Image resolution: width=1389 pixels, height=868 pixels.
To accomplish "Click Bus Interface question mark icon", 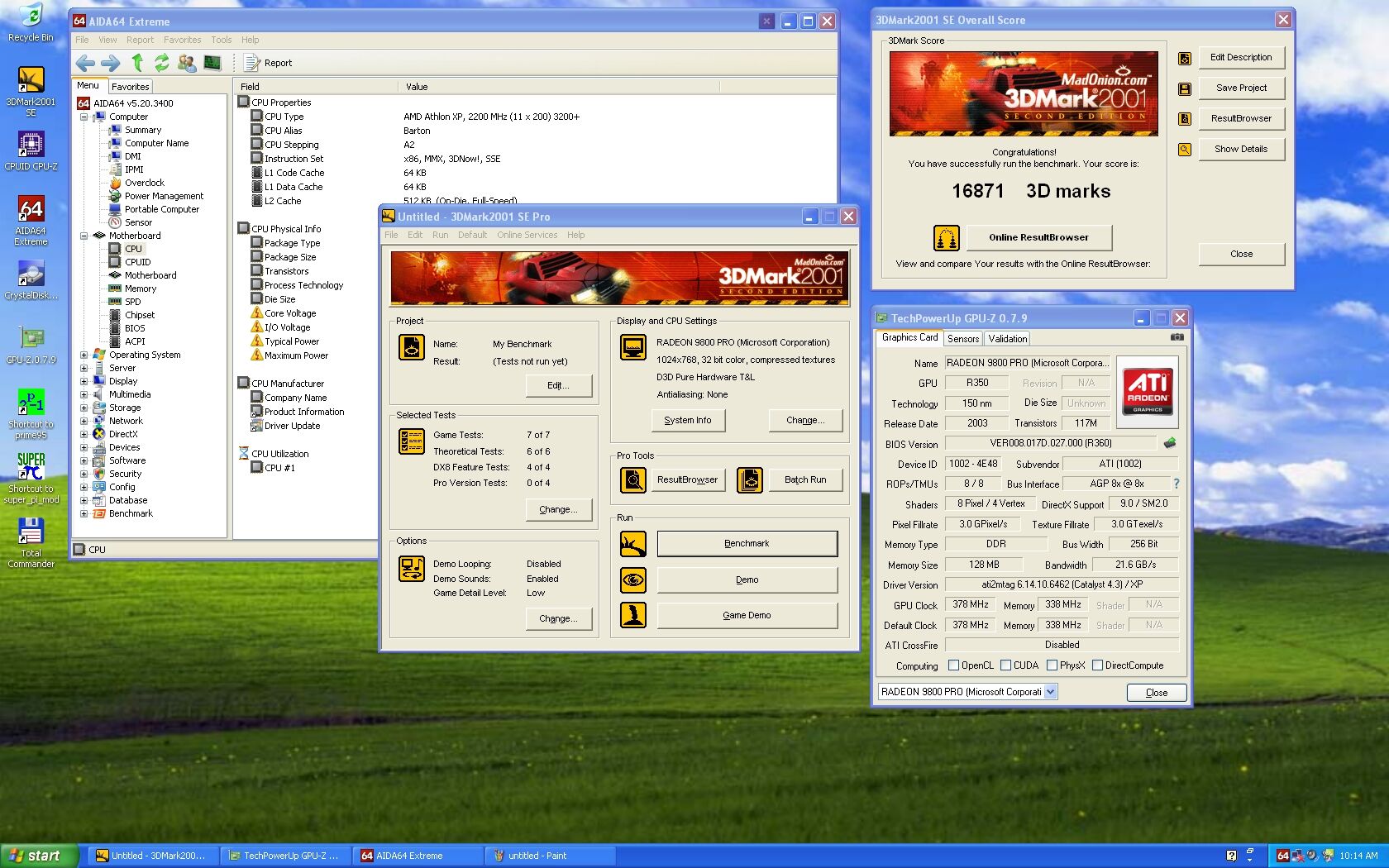I will [x=1176, y=484].
